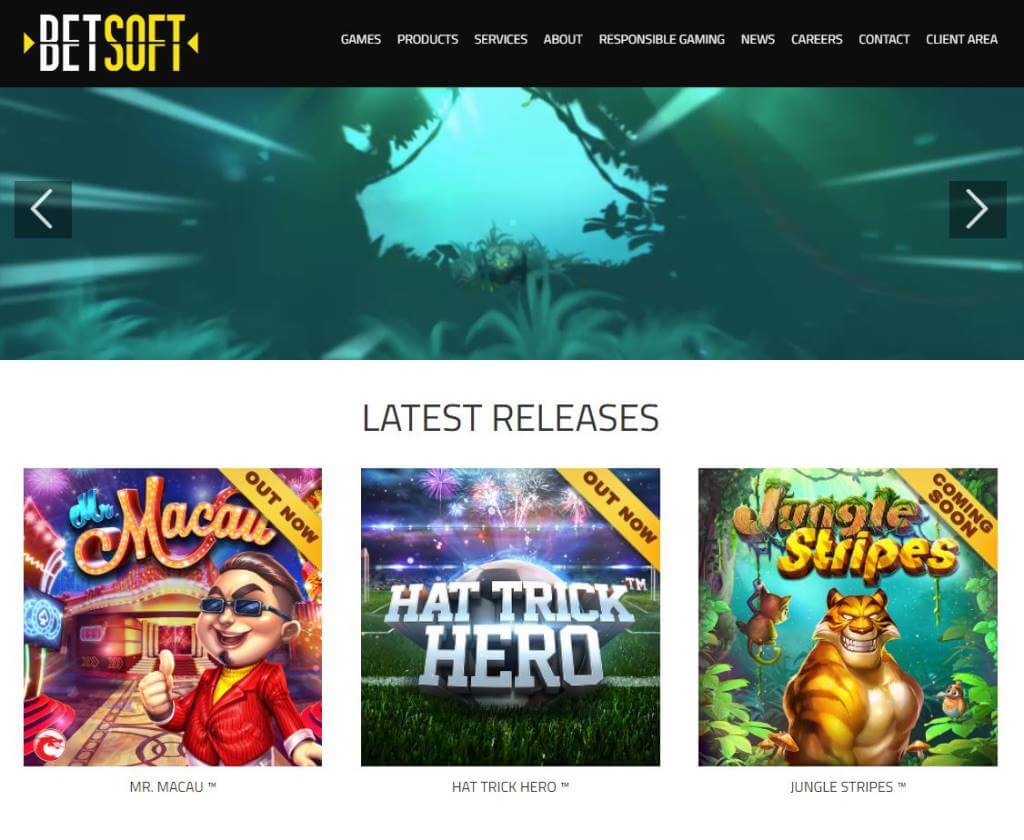
Task: Click the Betsoft logo
Action: pos(110,43)
